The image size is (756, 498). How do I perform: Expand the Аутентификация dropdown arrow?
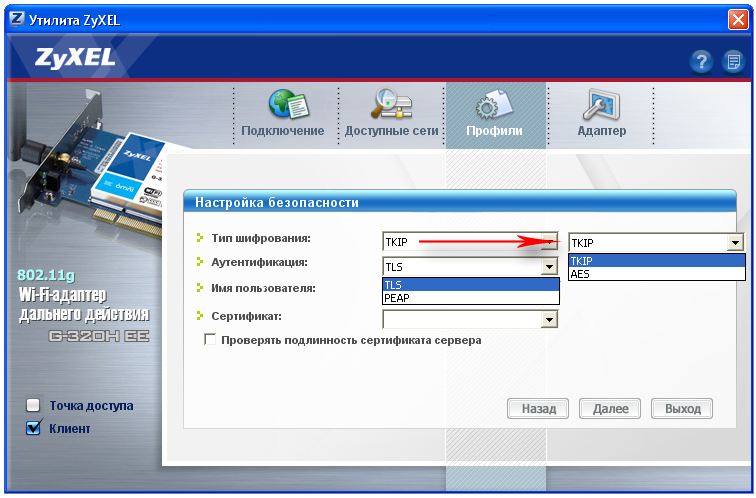[549, 267]
